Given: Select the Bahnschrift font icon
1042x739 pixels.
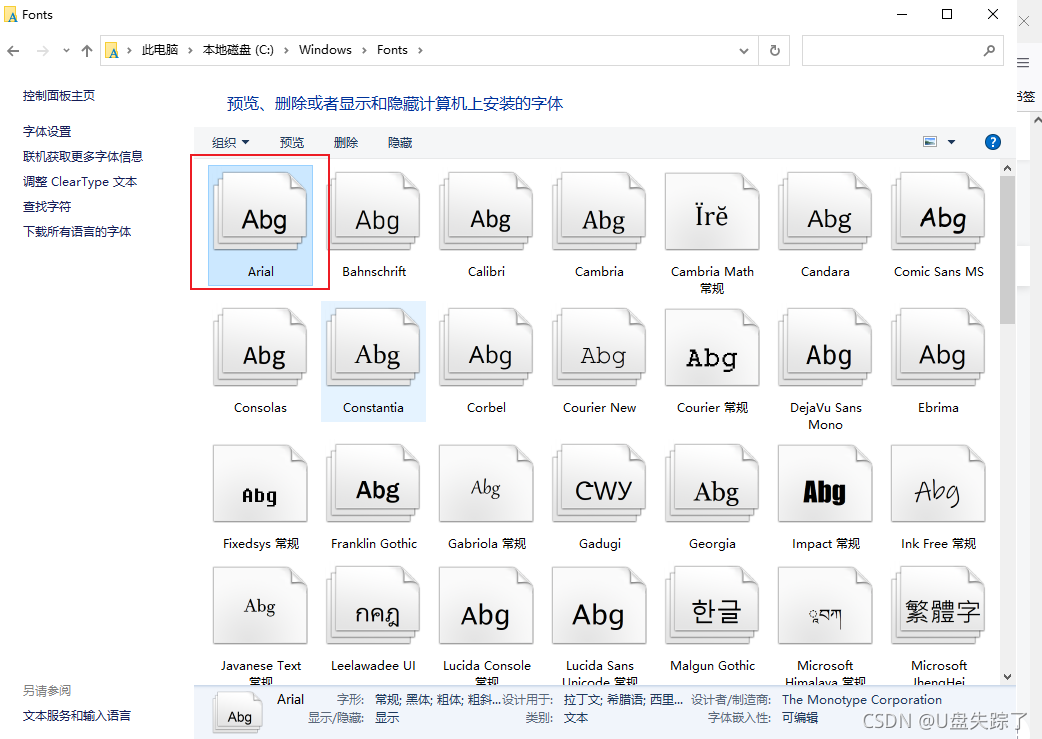Looking at the screenshot, I should click(x=373, y=211).
